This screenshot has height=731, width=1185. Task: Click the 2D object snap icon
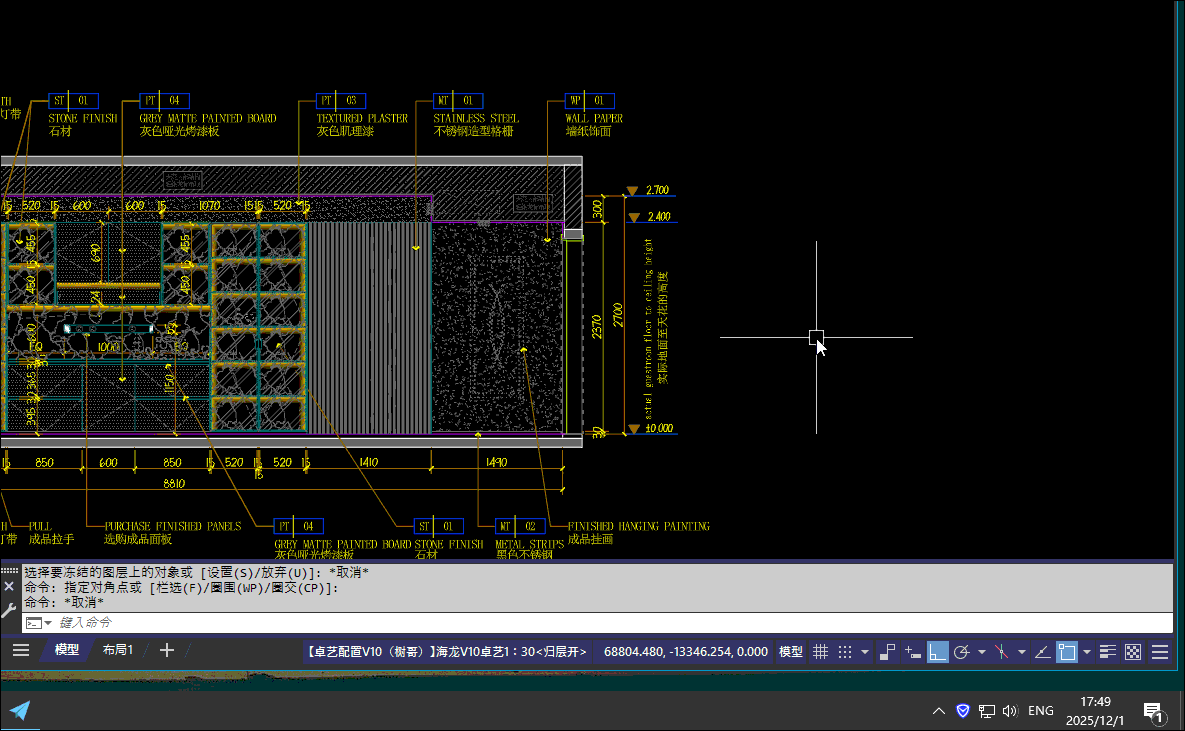pyautogui.click(x=1066, y=652)
